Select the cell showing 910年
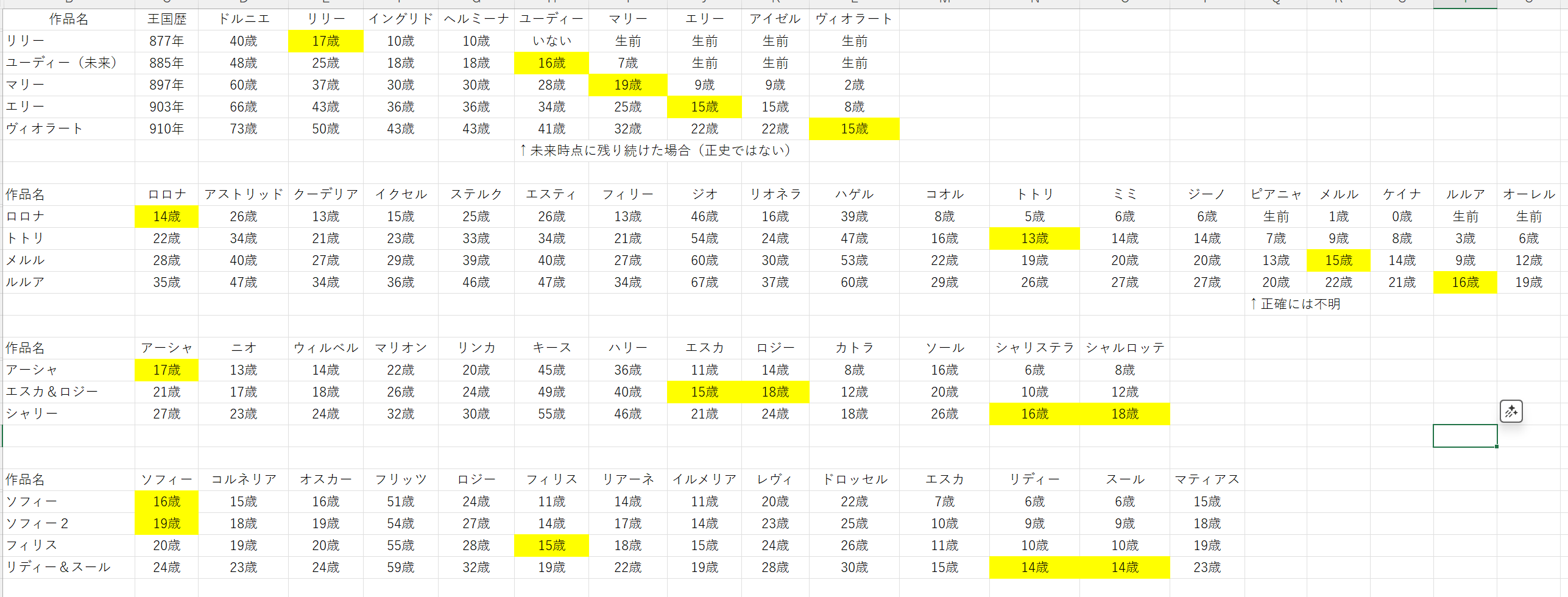The width and height of the screenshot is (1568, 597). coord(166,129)
